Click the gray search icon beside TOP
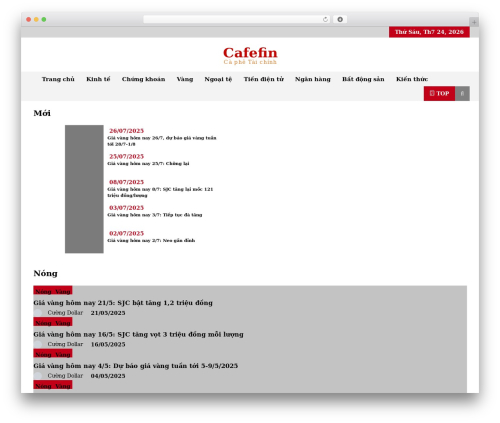 [x=462, y=93]
